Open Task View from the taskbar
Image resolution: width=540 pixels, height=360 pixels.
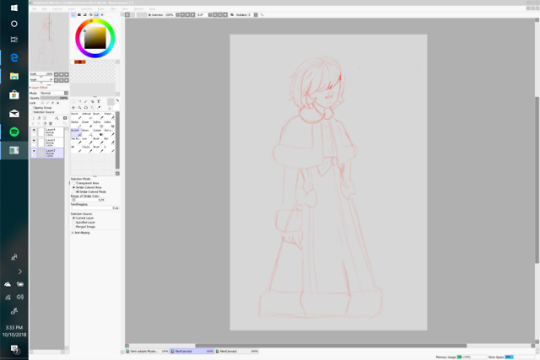[14, 39]
